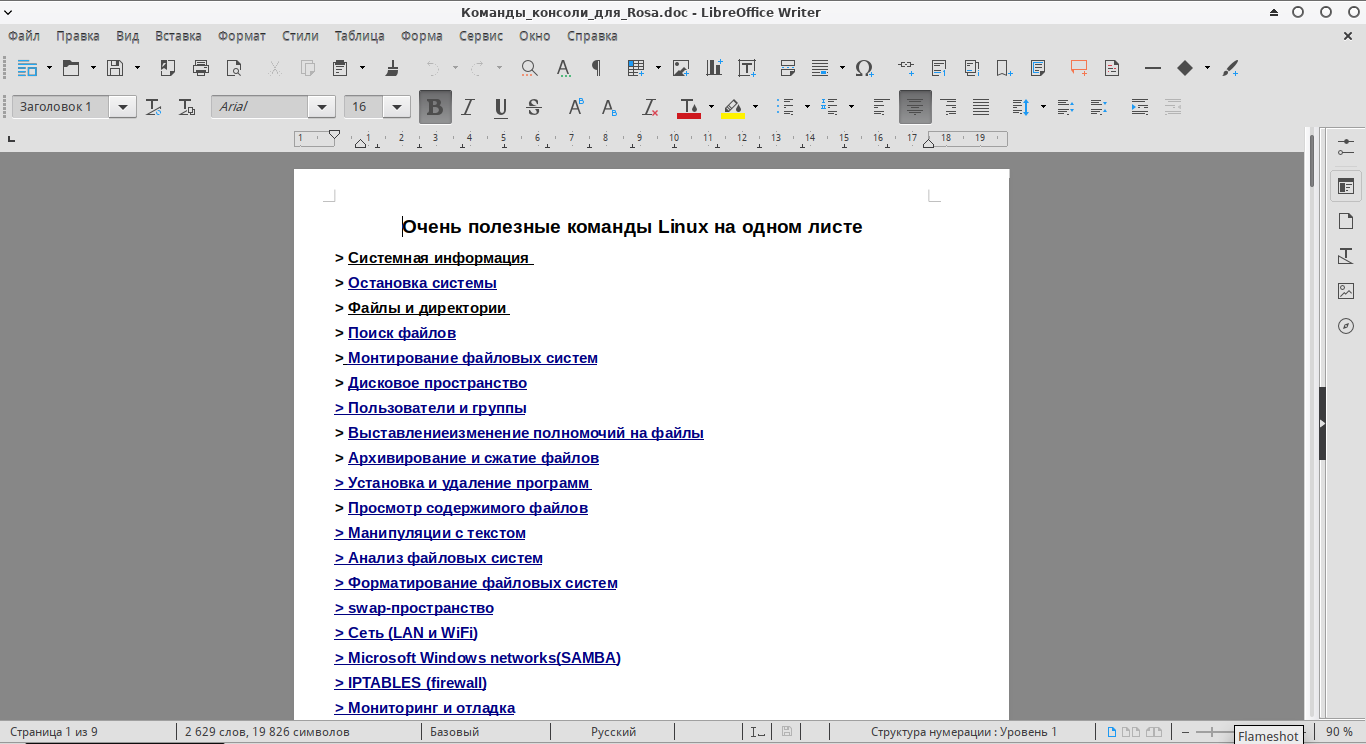The height and width of the screenshot is (744, 1366).
Task: Click the Insert Comment icon
Action: (1079, 68)
